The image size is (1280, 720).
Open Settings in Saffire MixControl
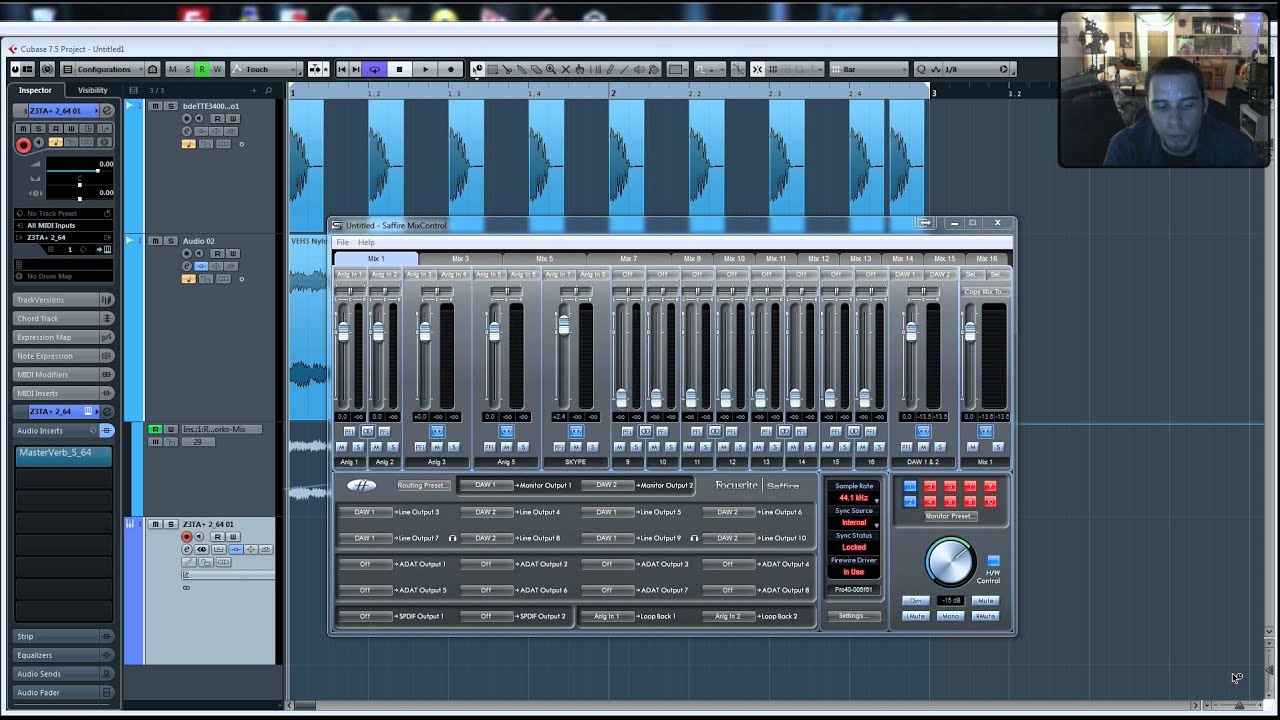coord(852,616)
